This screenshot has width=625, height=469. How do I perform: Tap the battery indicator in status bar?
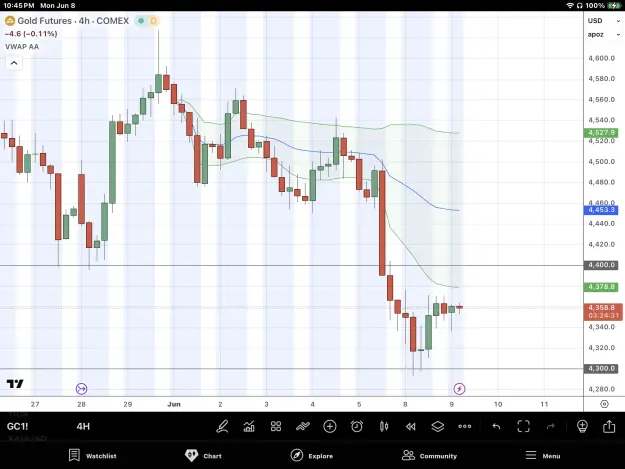(x=613, y=5)
